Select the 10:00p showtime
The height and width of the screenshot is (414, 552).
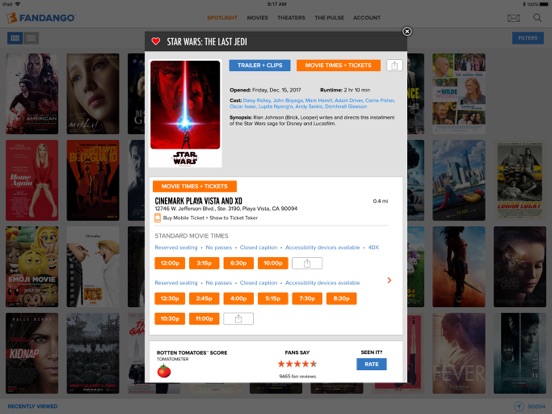pyautogui.click(x=273, y=263)
